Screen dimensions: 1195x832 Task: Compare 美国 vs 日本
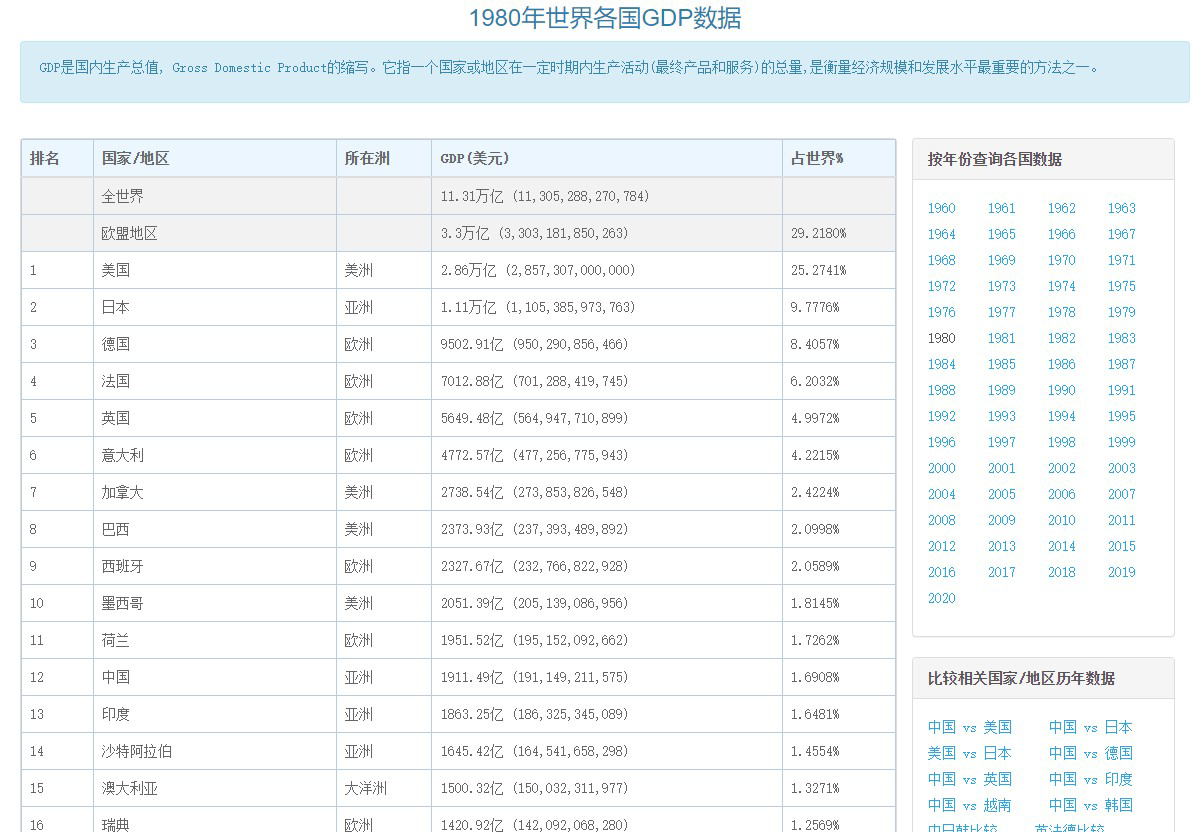pos(969,753)
